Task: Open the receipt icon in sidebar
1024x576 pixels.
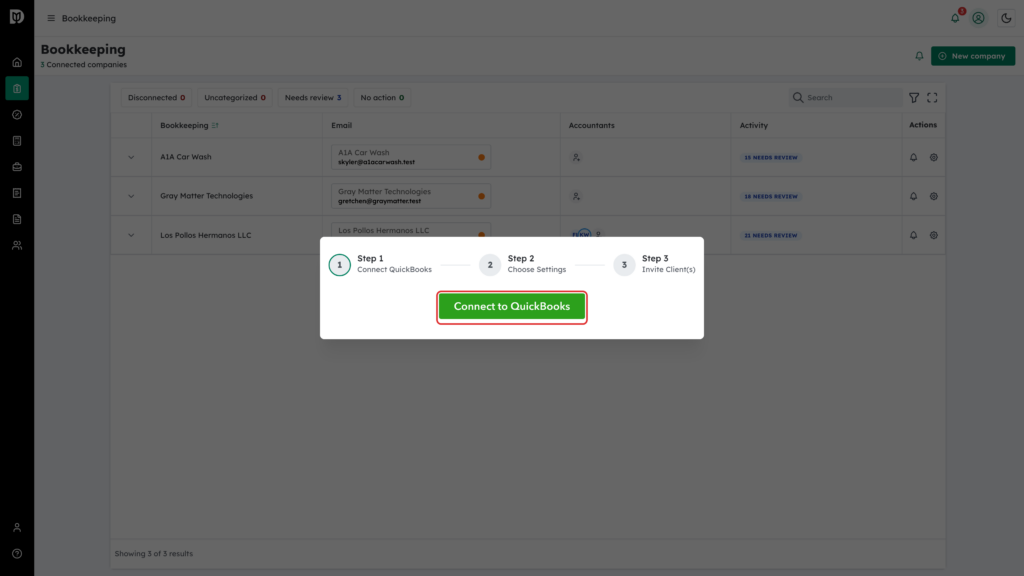Action: [x=17, y=193]
